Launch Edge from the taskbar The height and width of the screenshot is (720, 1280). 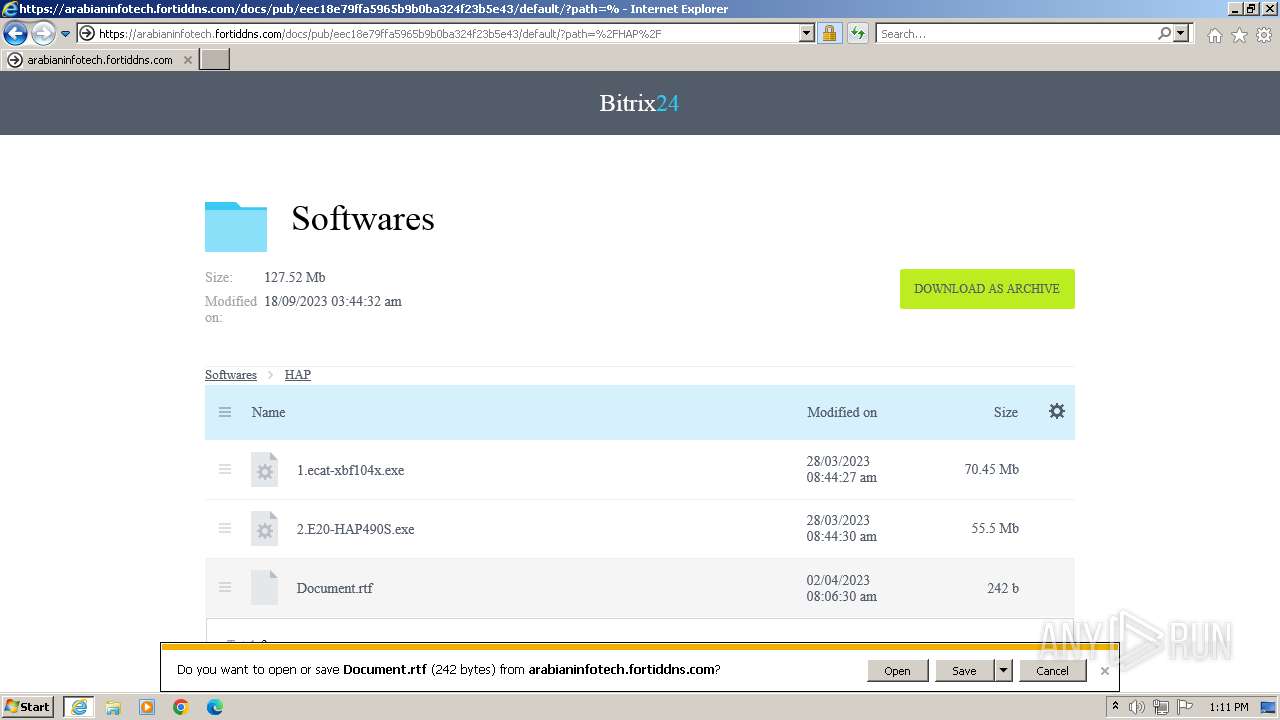pyautogui.click(x=215, y=707)
